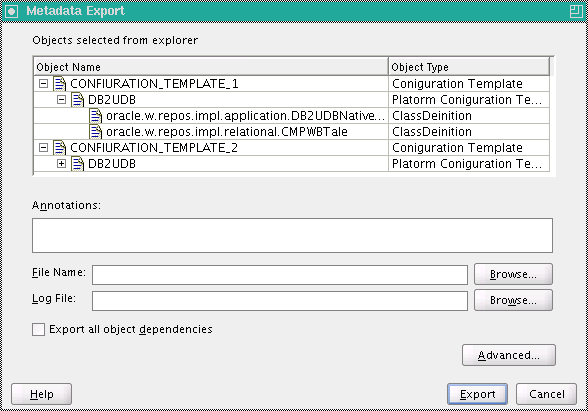The image size is (588, 411).
Task: Click the document icon of DB2UDB under CONFIURATION_TEMPLATE_1
Action: (x=78, y=100)
